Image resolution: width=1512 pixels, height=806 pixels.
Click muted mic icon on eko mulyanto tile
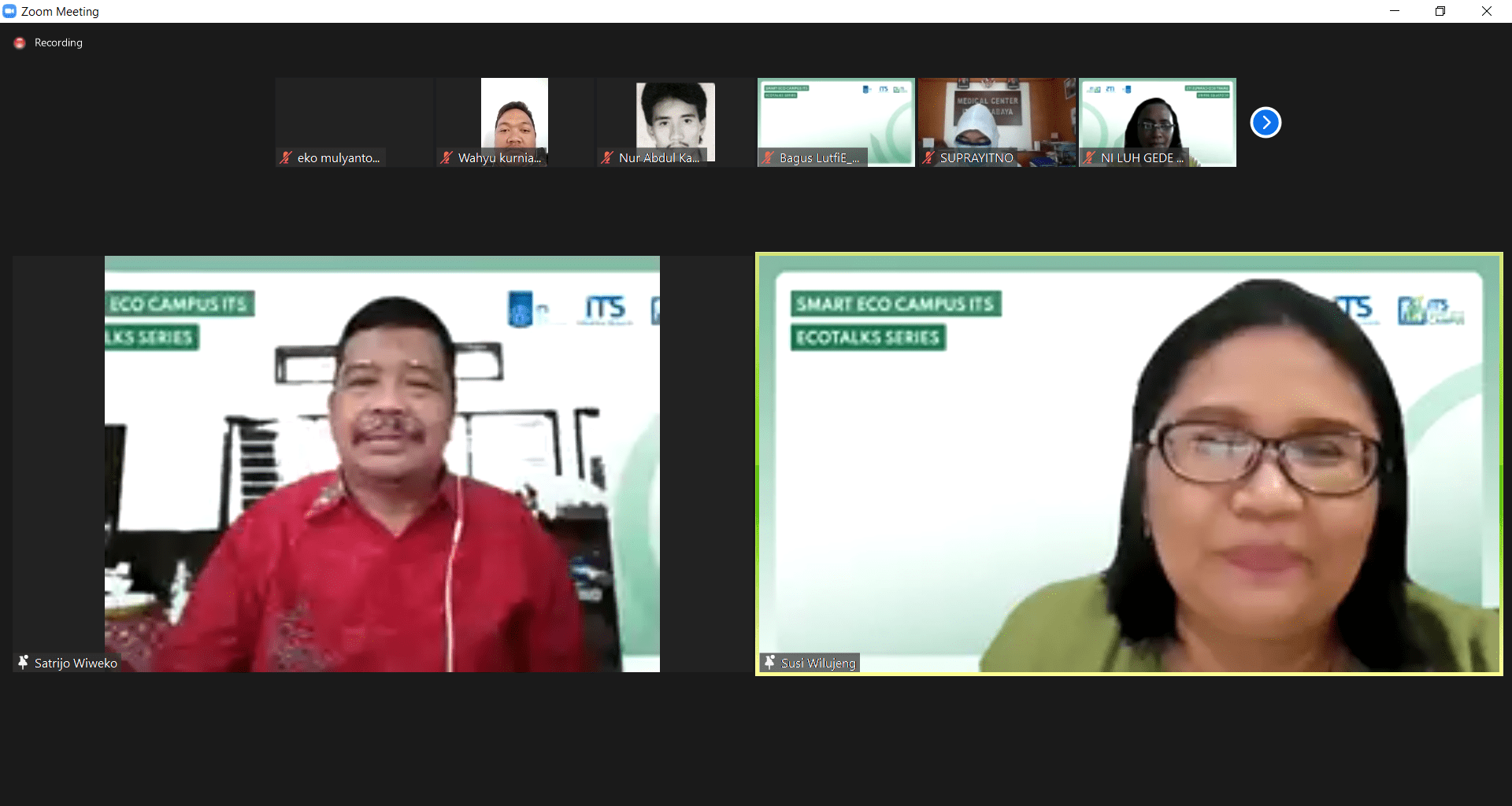pyautogui.click(x=286, y=158)
